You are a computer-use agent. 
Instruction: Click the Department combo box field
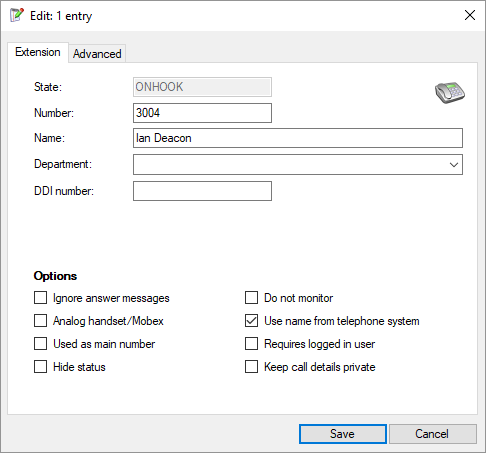(x=298, y=164)
